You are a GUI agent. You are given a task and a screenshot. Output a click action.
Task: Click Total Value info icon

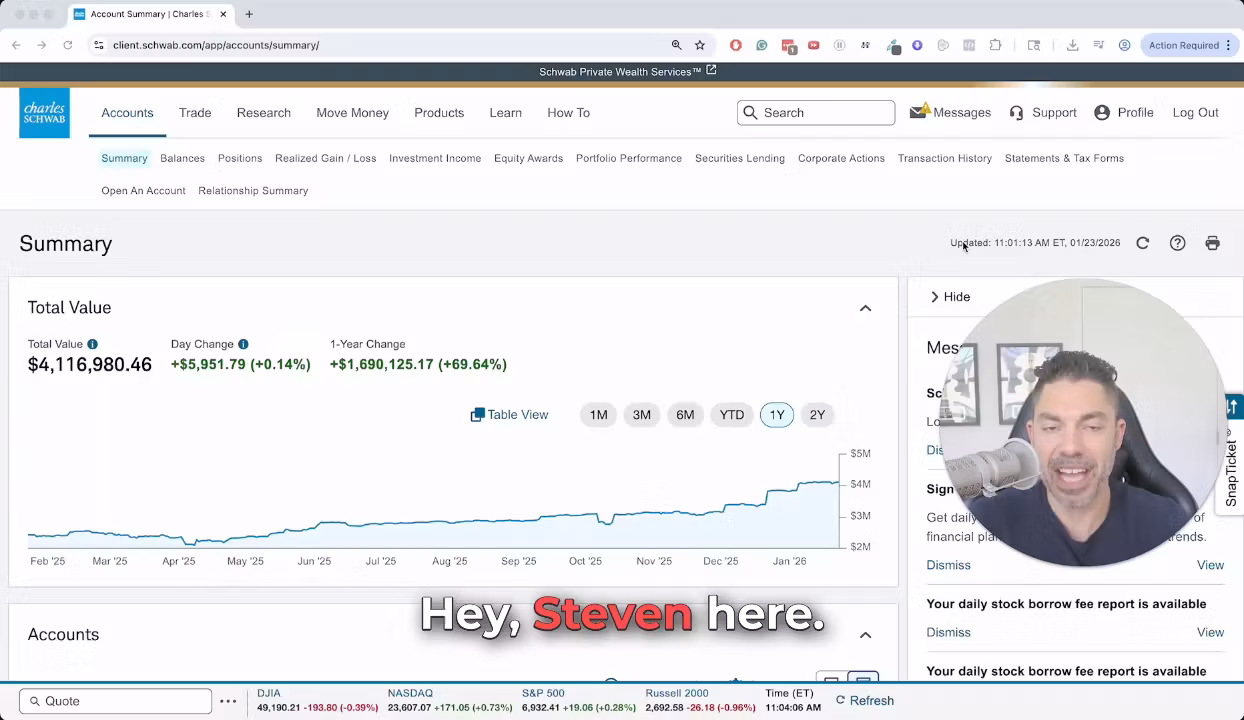(x=92, y=344)
